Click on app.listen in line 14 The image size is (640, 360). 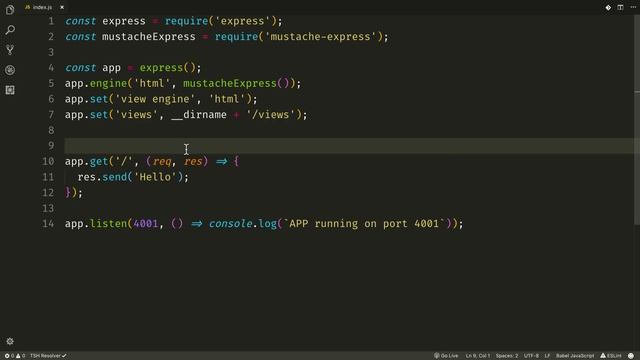(96, 224)
